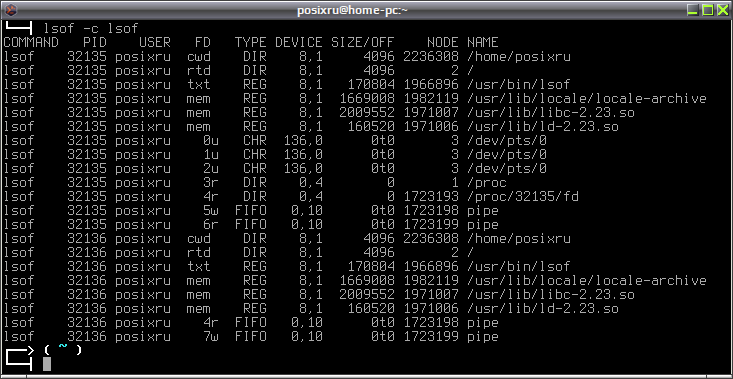Image resolution: width=733 pixels, height=379 pixels.
Task: Click the COMMAND column header
Action: 31,43
